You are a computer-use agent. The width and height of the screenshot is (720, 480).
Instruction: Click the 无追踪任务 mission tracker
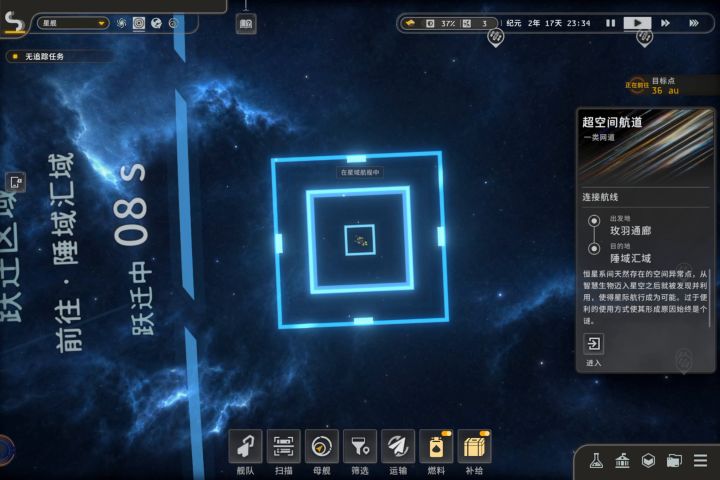click(x=44, y=56)
